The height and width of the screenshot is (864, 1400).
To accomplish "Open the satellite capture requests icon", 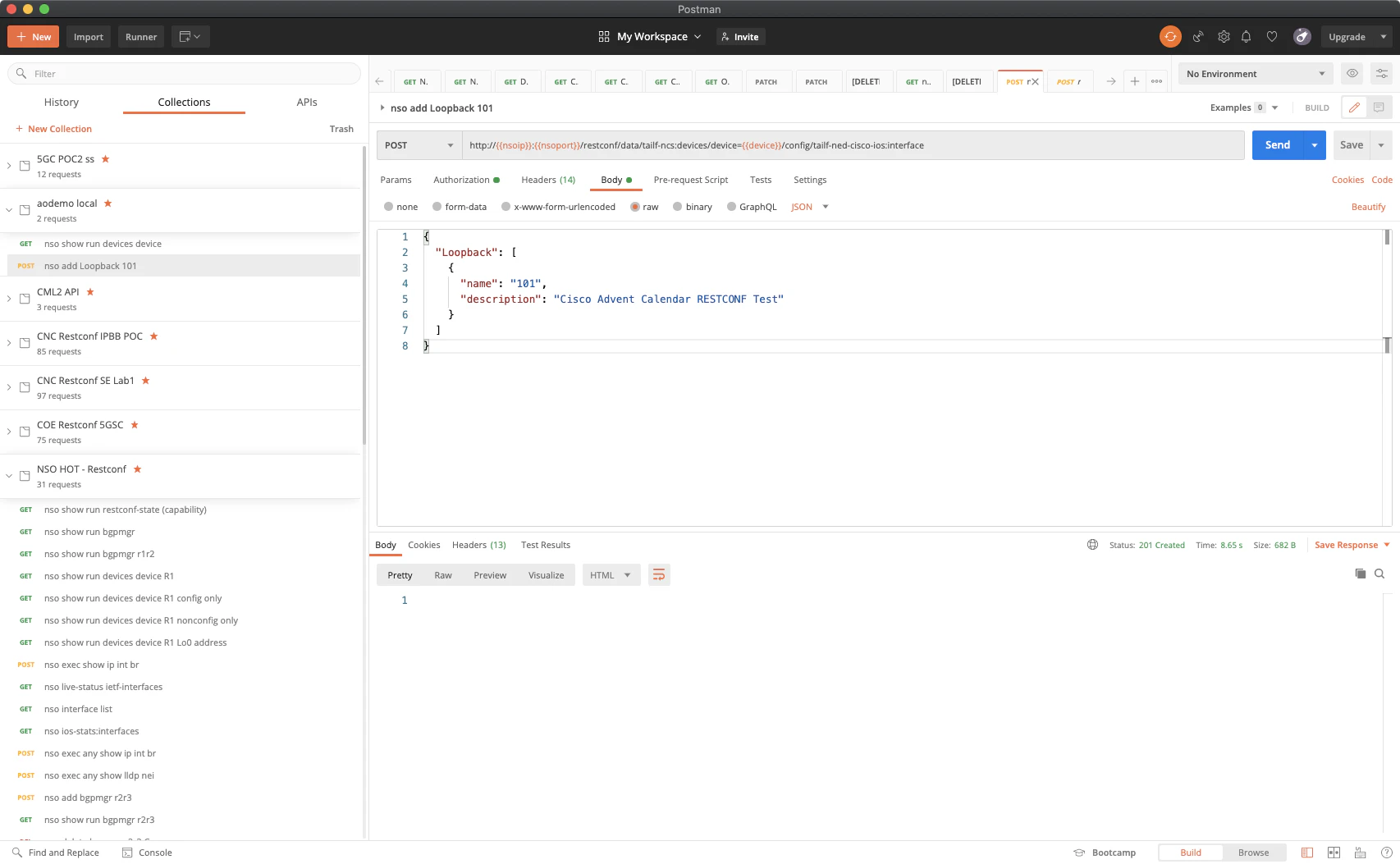I will 1198,37.
